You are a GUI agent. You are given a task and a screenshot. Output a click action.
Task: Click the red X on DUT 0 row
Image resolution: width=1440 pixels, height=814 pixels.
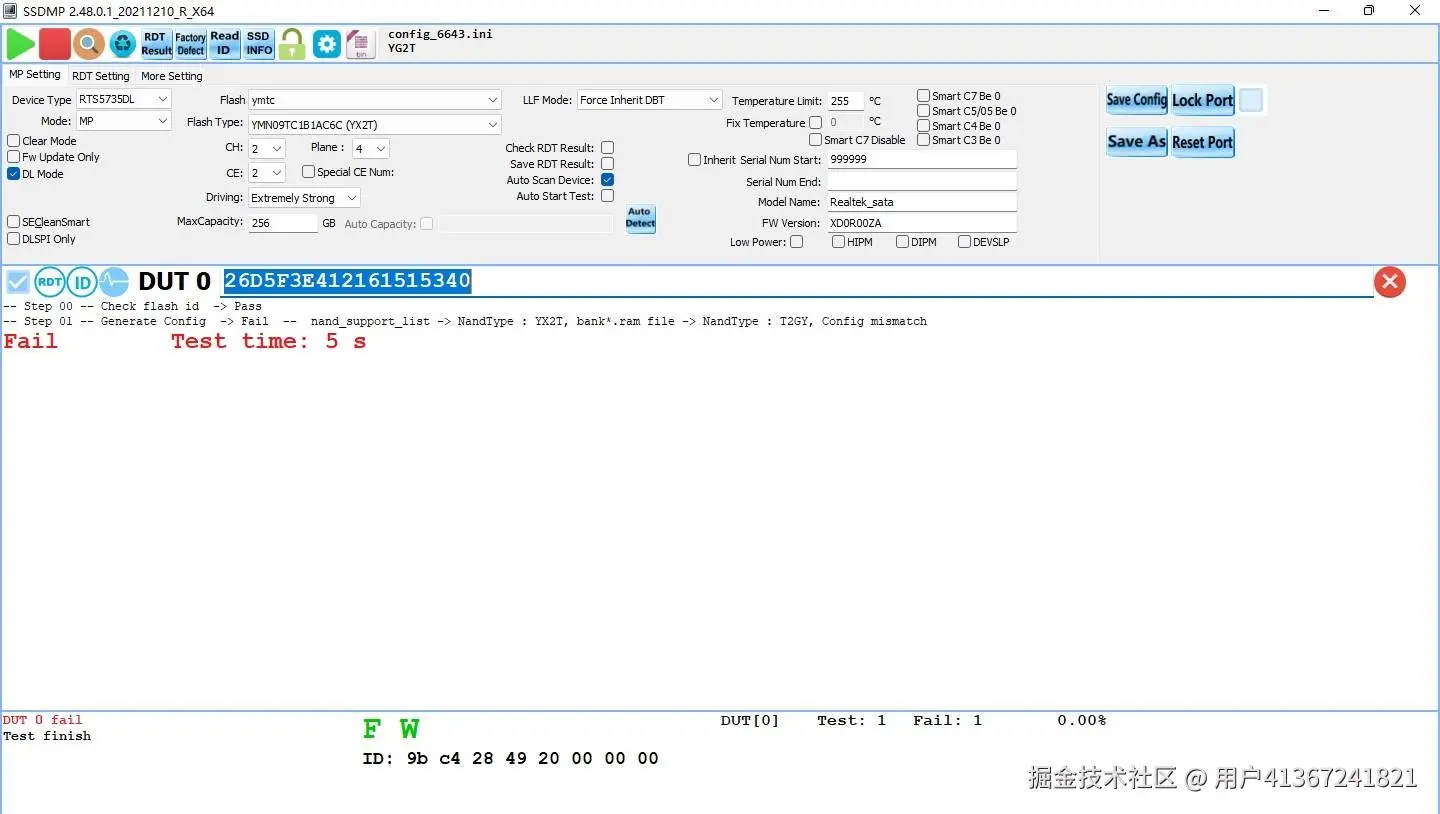pos(1390,282)
